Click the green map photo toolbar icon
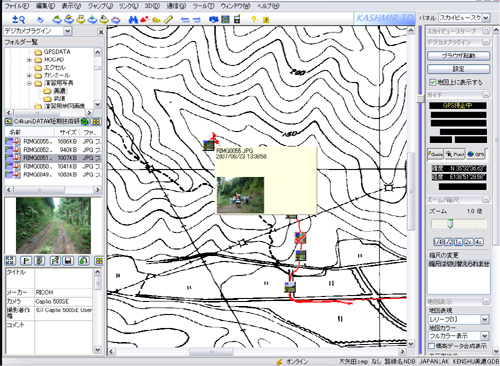This screenshot has width=500, height=366. pos(226,20)
